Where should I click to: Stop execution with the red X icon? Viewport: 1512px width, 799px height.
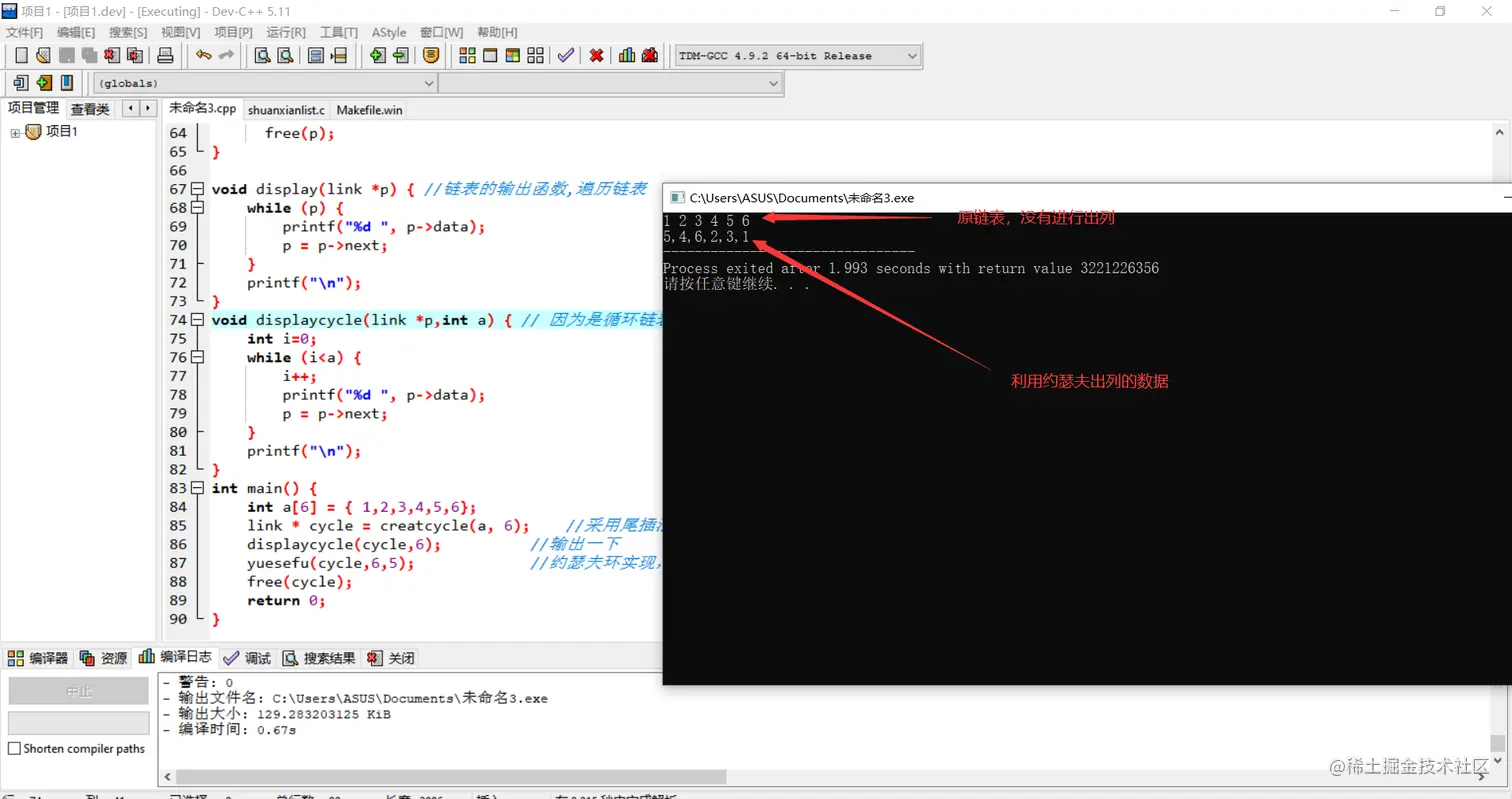coord(596,56)
